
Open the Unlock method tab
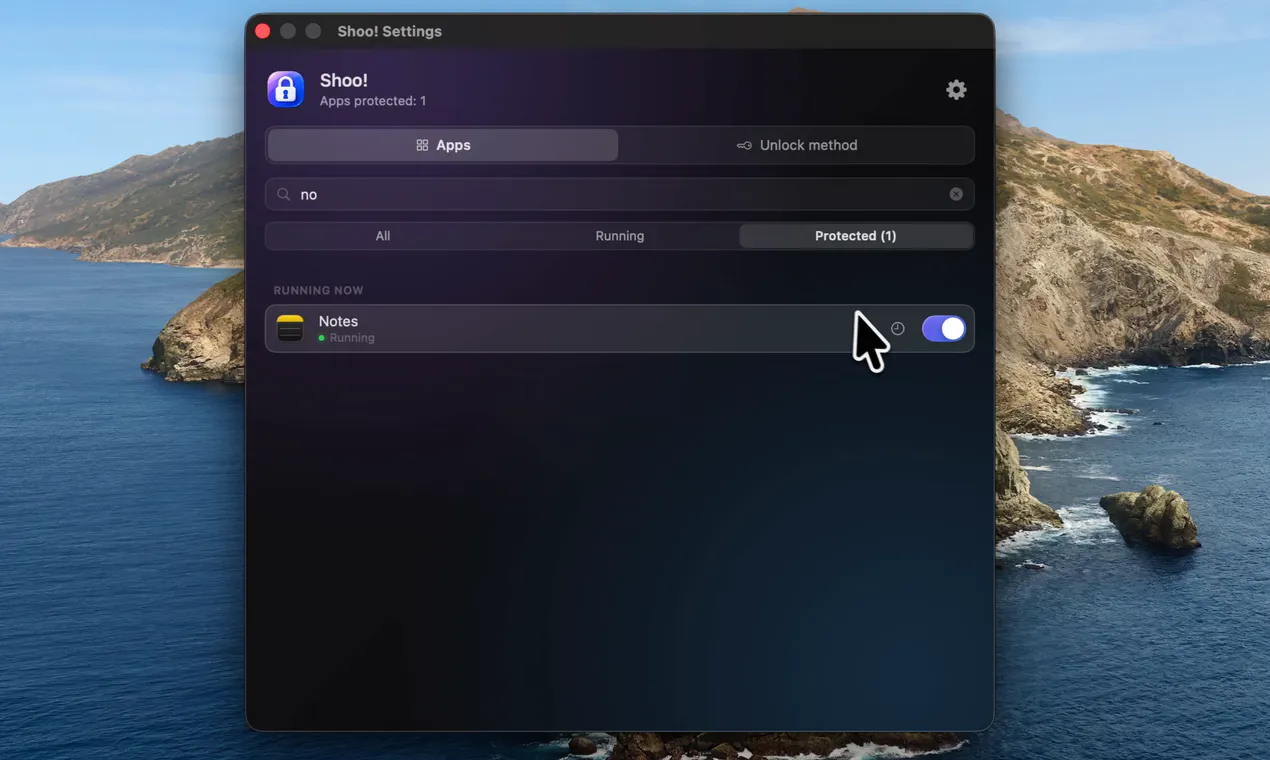(x=797, y=145)
